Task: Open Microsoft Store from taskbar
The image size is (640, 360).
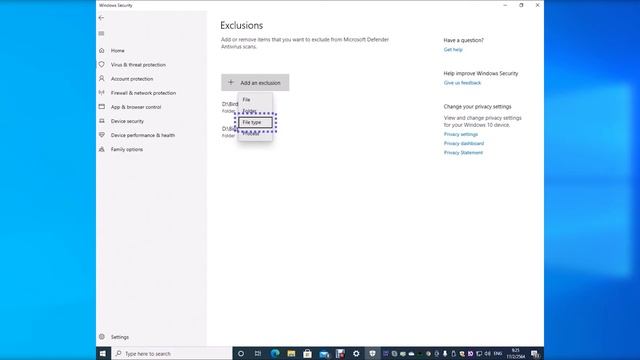Action: click(307, 353)
